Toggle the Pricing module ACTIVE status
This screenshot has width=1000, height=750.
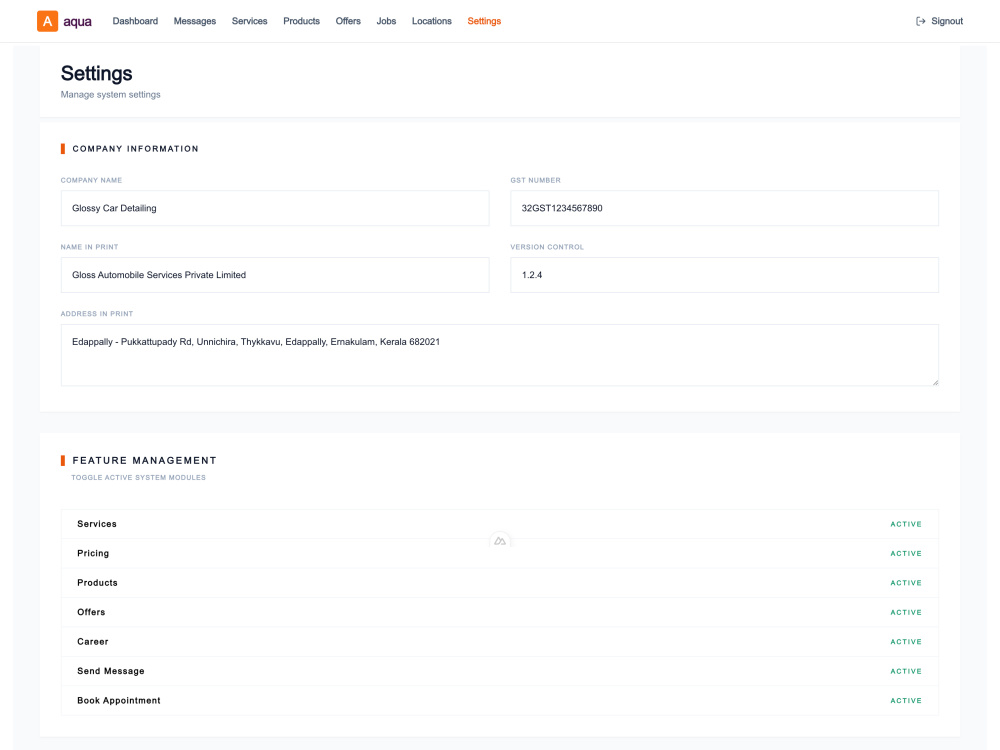(906, 554)
